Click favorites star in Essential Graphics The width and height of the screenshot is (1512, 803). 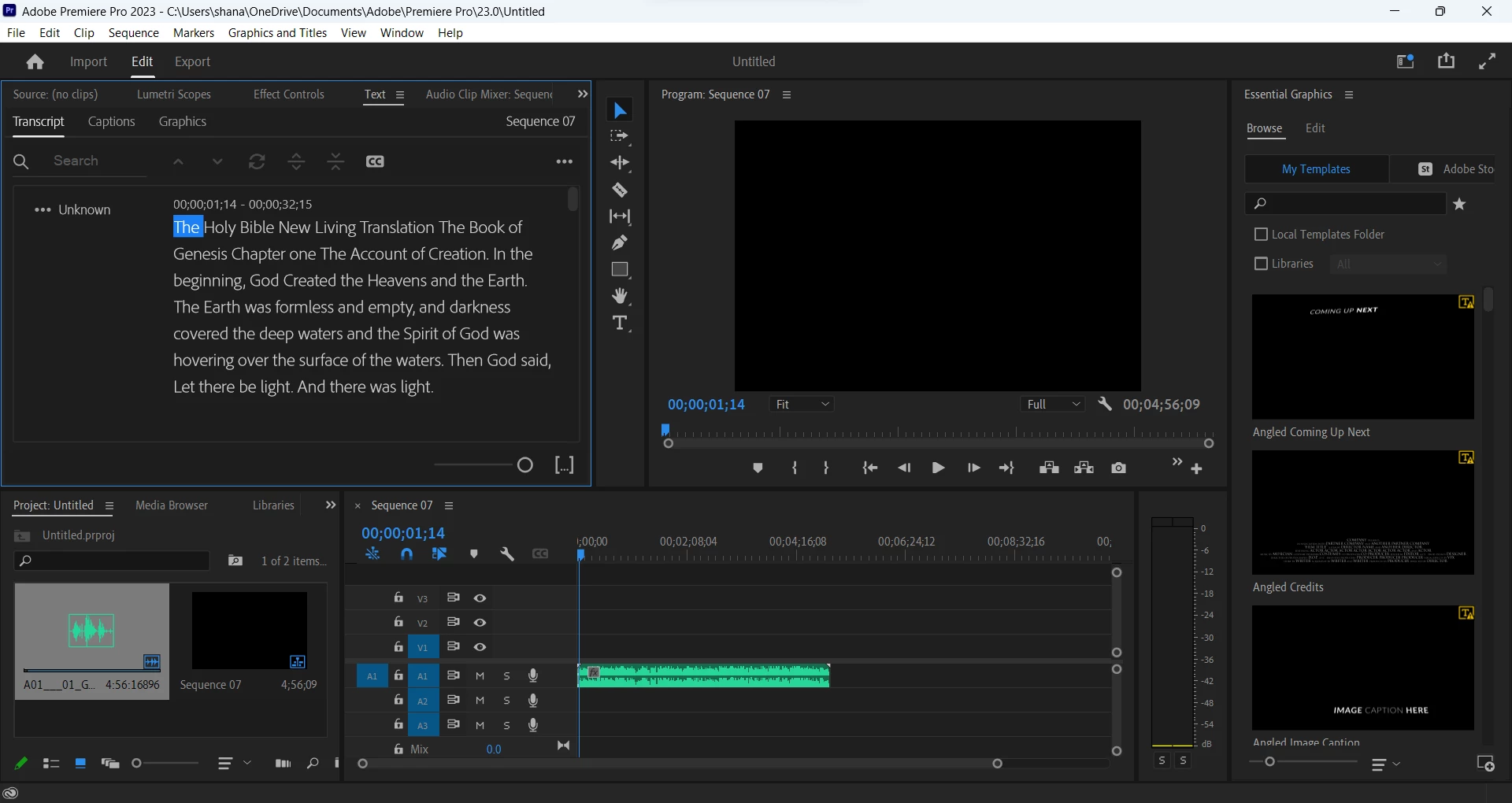(1460, 205)
